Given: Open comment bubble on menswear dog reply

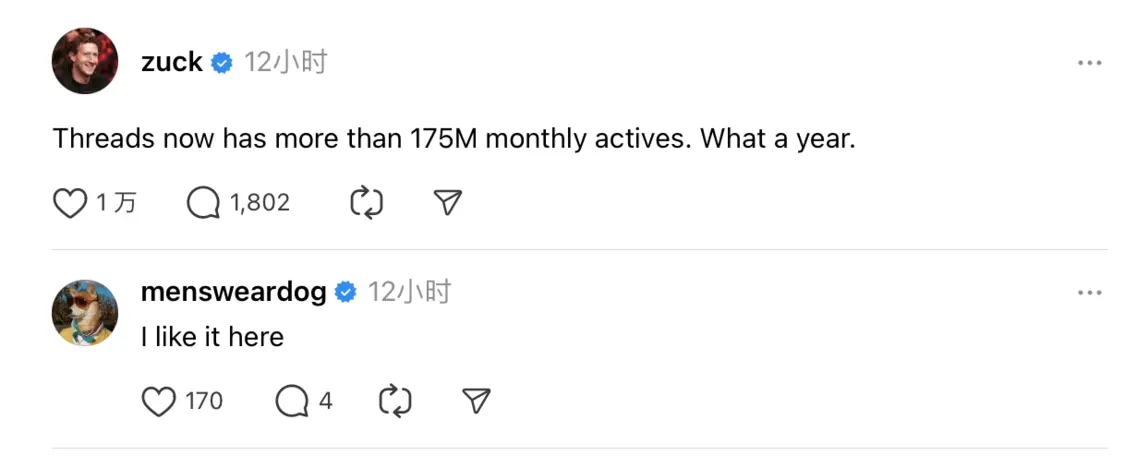Looking at the screenshot, I should point(292,402).
